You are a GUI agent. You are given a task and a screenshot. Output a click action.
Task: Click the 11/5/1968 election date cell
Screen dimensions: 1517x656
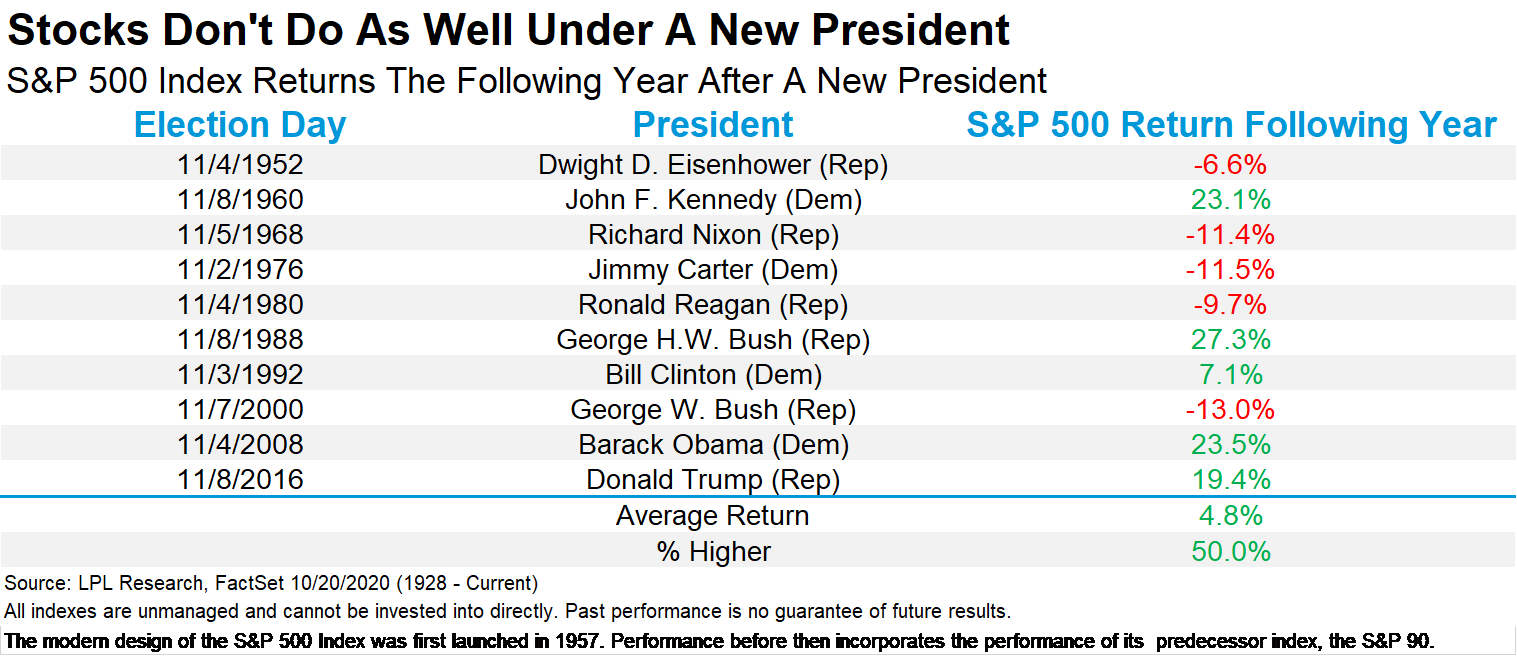(x=240, y=235)
